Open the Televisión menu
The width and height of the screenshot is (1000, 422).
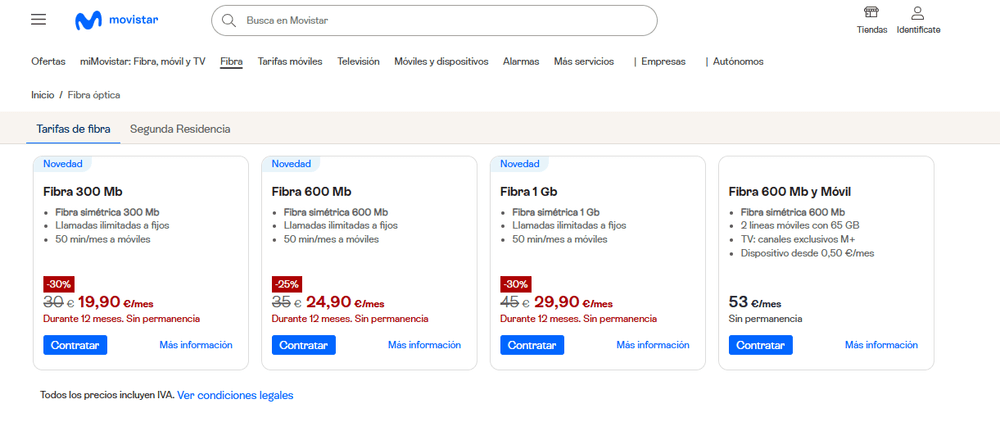358,62
